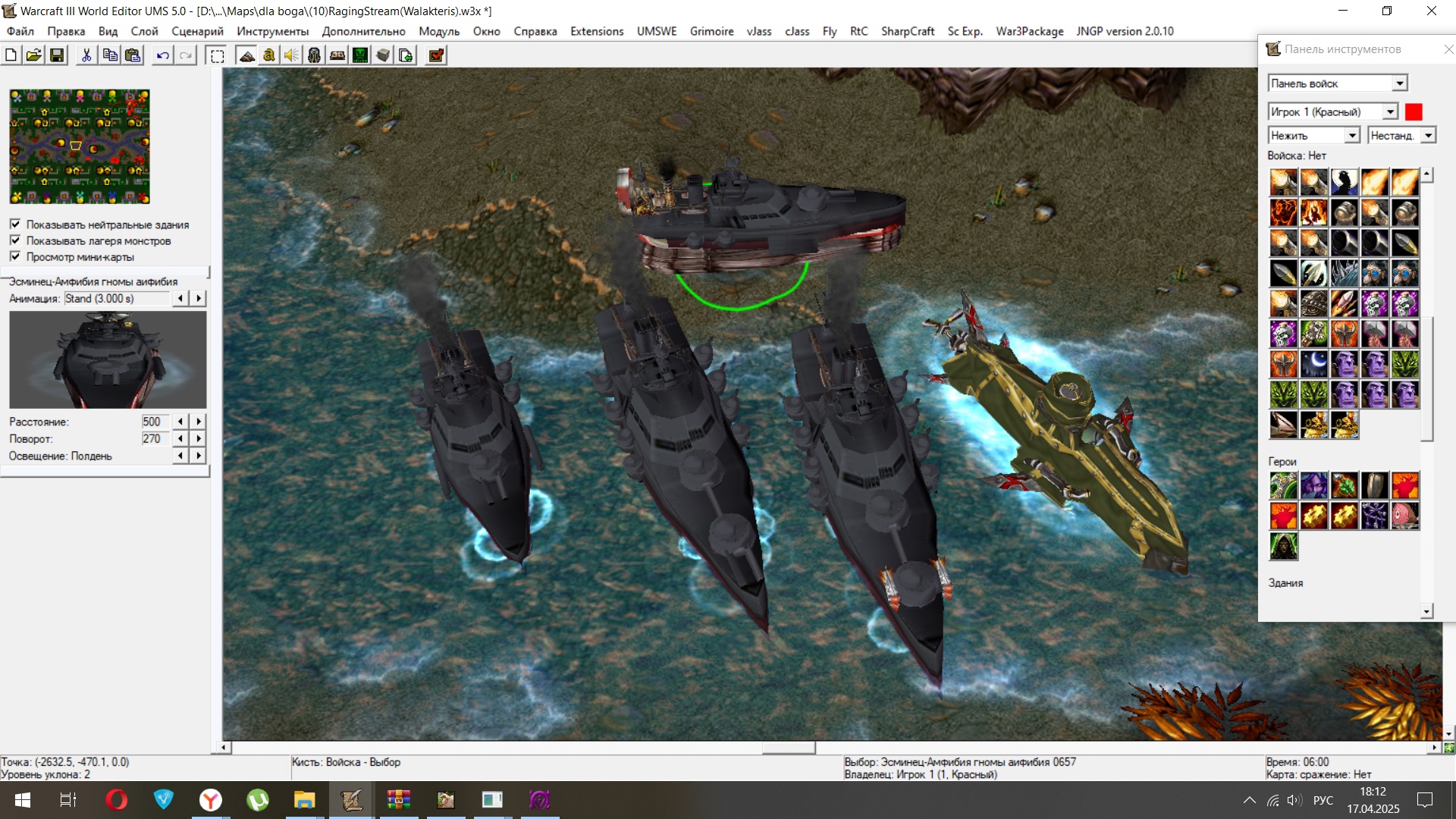Toggle 'Показывать нейтральные здания' checkbox
1456x819 pixels.
pos(15,224)
